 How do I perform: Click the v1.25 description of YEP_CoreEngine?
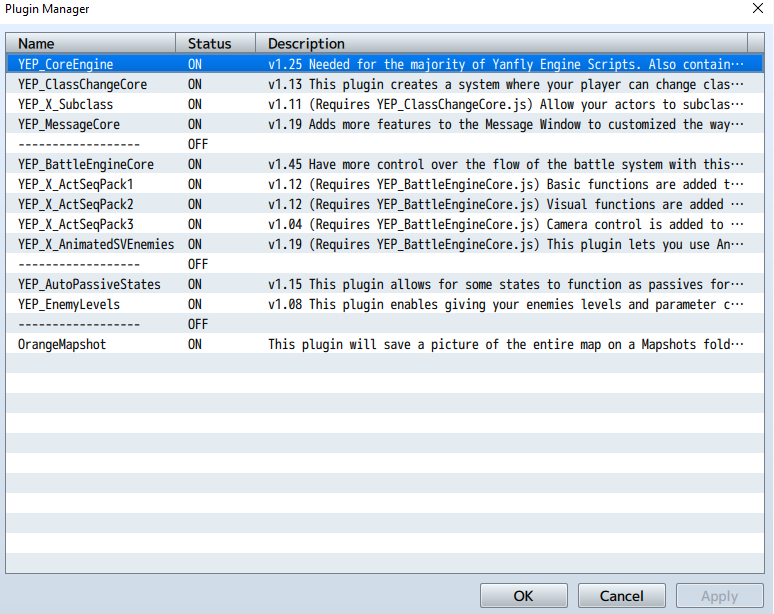[x=506, y=64]
